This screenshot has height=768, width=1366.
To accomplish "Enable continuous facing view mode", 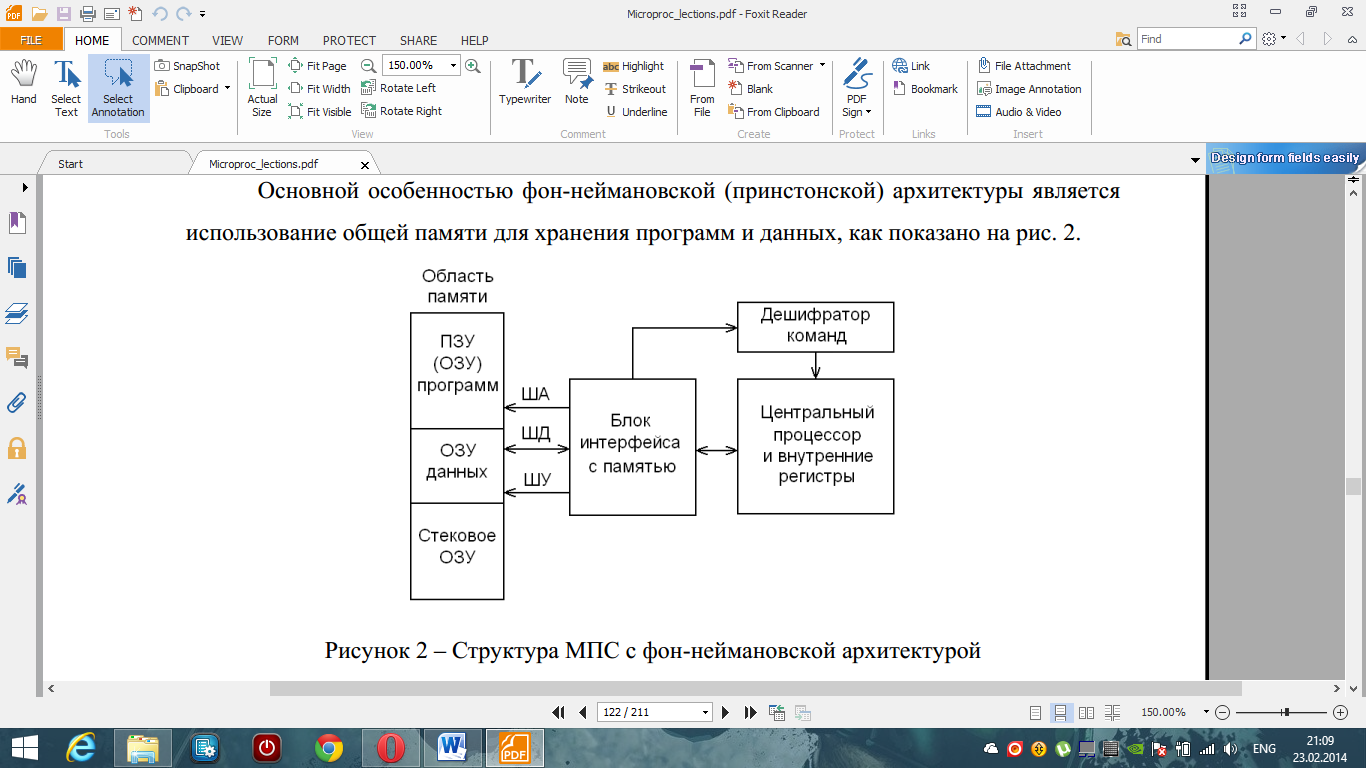I will tap(1112, 713).
